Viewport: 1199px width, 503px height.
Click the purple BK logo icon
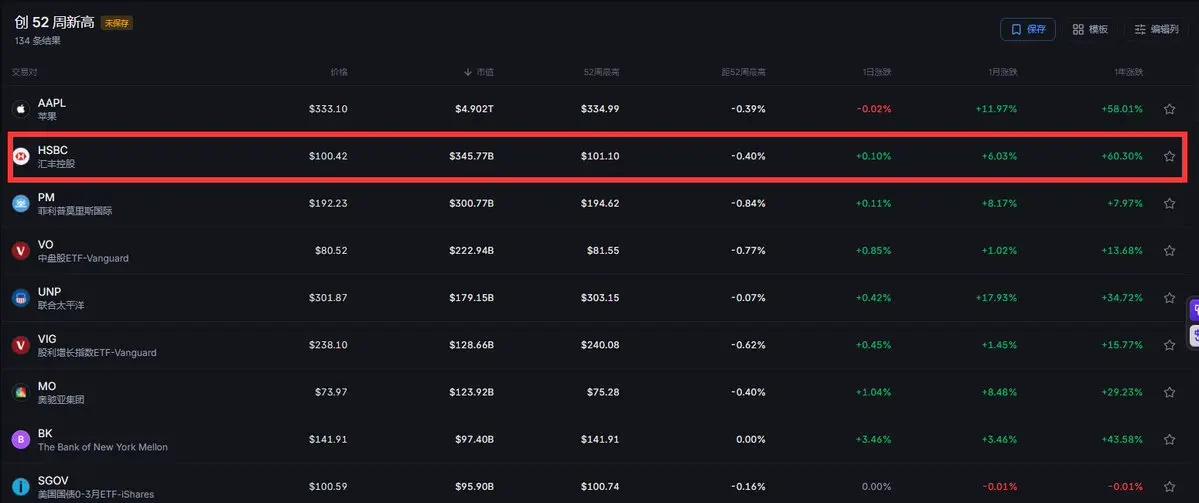tap(21, 440)
